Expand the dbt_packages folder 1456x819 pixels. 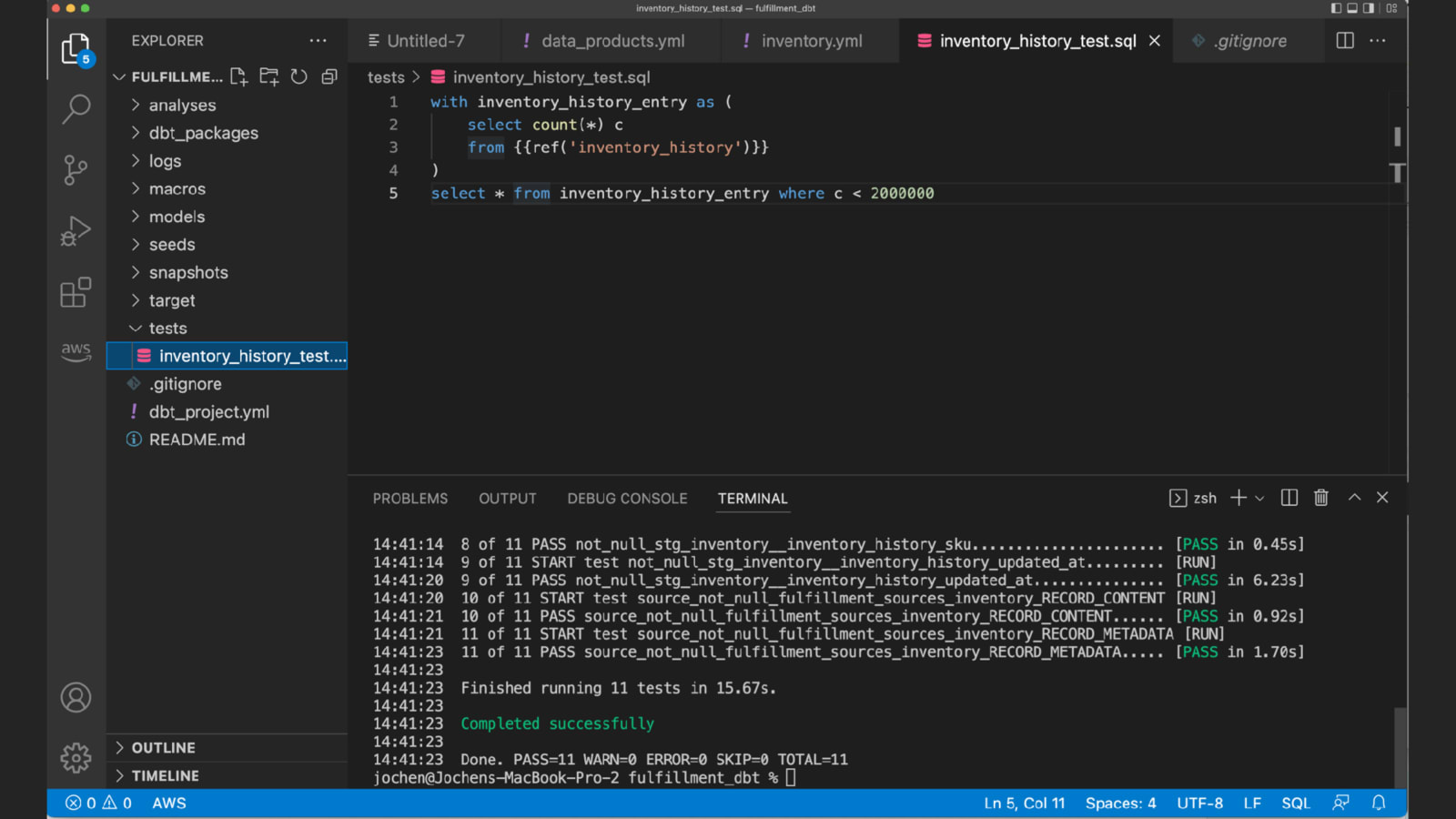click(x=227, y=133)
